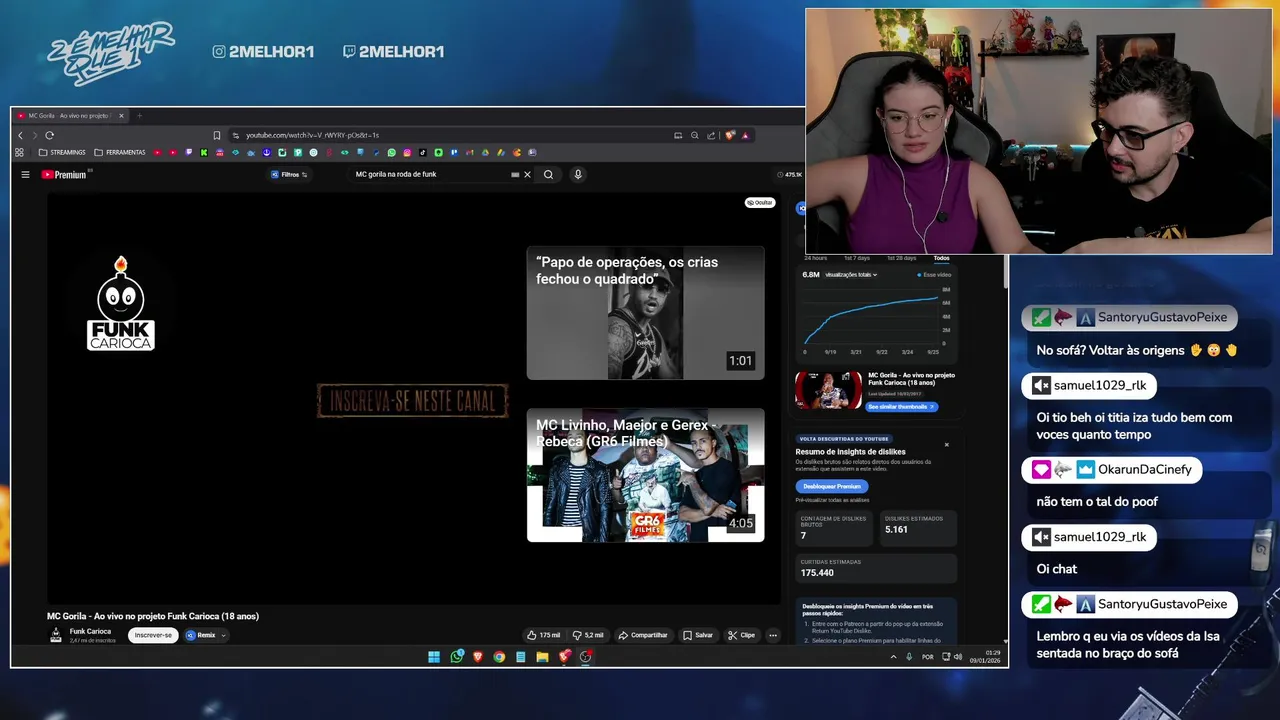Click Pré-visualizar todas as análises link
Screen dimensions: 1280x720
coord(832,500)
